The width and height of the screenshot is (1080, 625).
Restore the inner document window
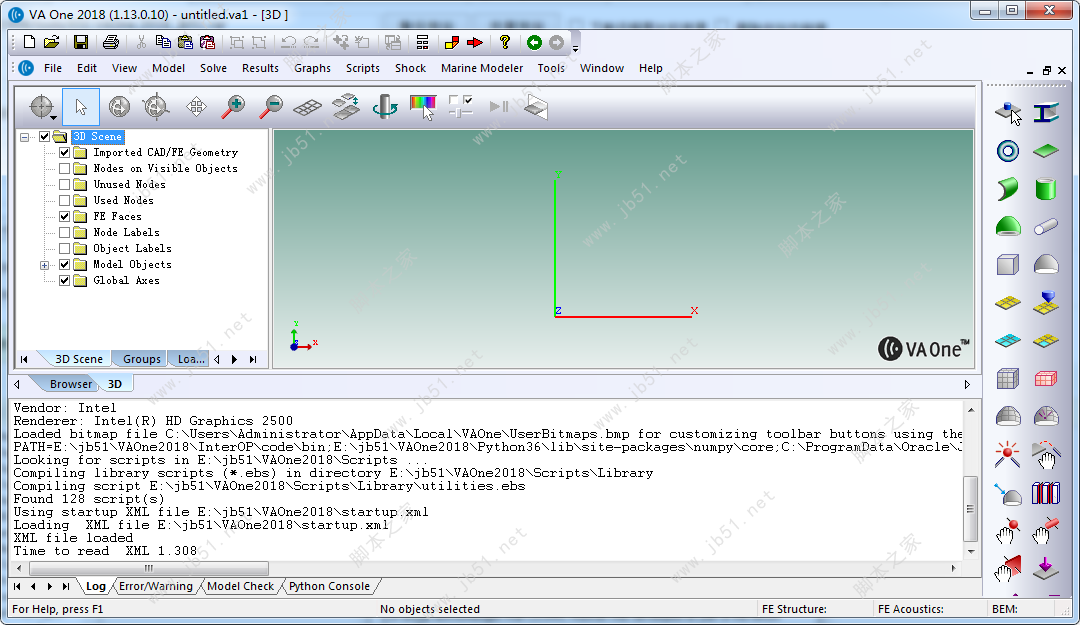1046,70
